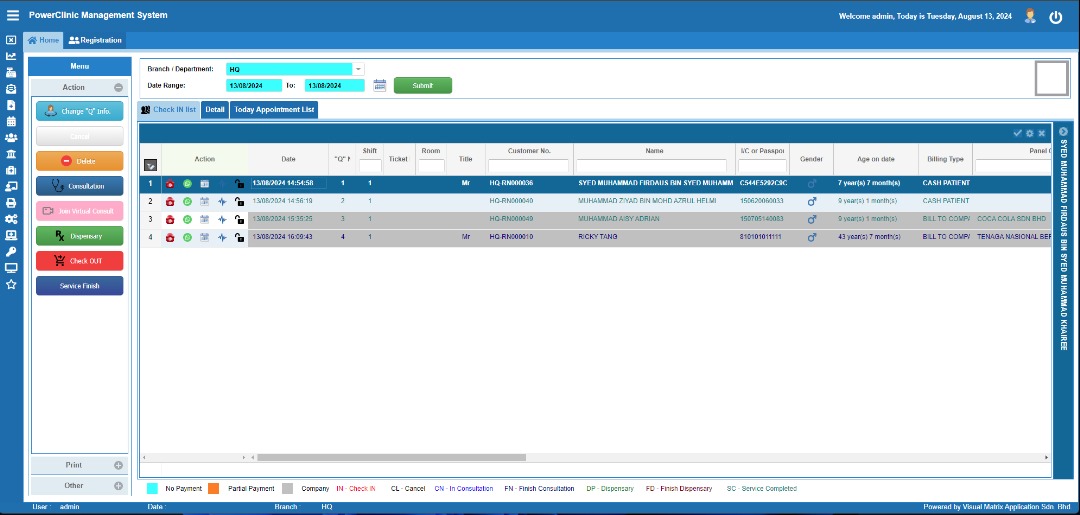The height and width of the screenshot is (515, 1080).
Task: Click the green Submit button
Action: [x=422, y=86]
